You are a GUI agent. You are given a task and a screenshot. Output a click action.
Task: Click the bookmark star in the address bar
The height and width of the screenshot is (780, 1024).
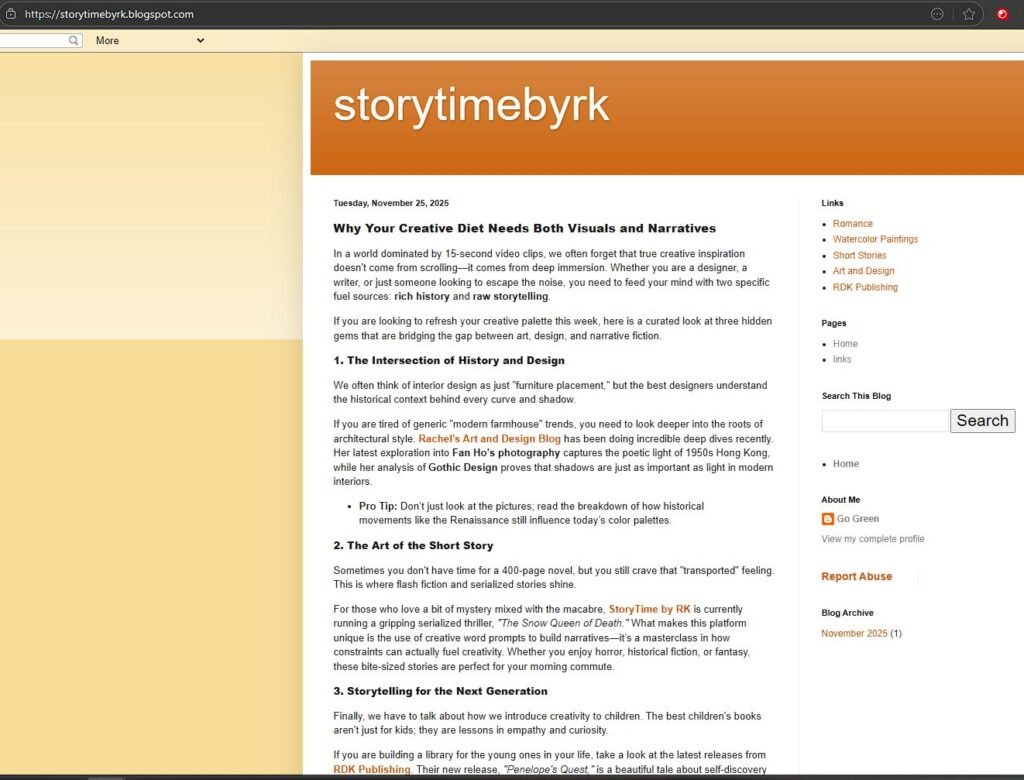967,14
